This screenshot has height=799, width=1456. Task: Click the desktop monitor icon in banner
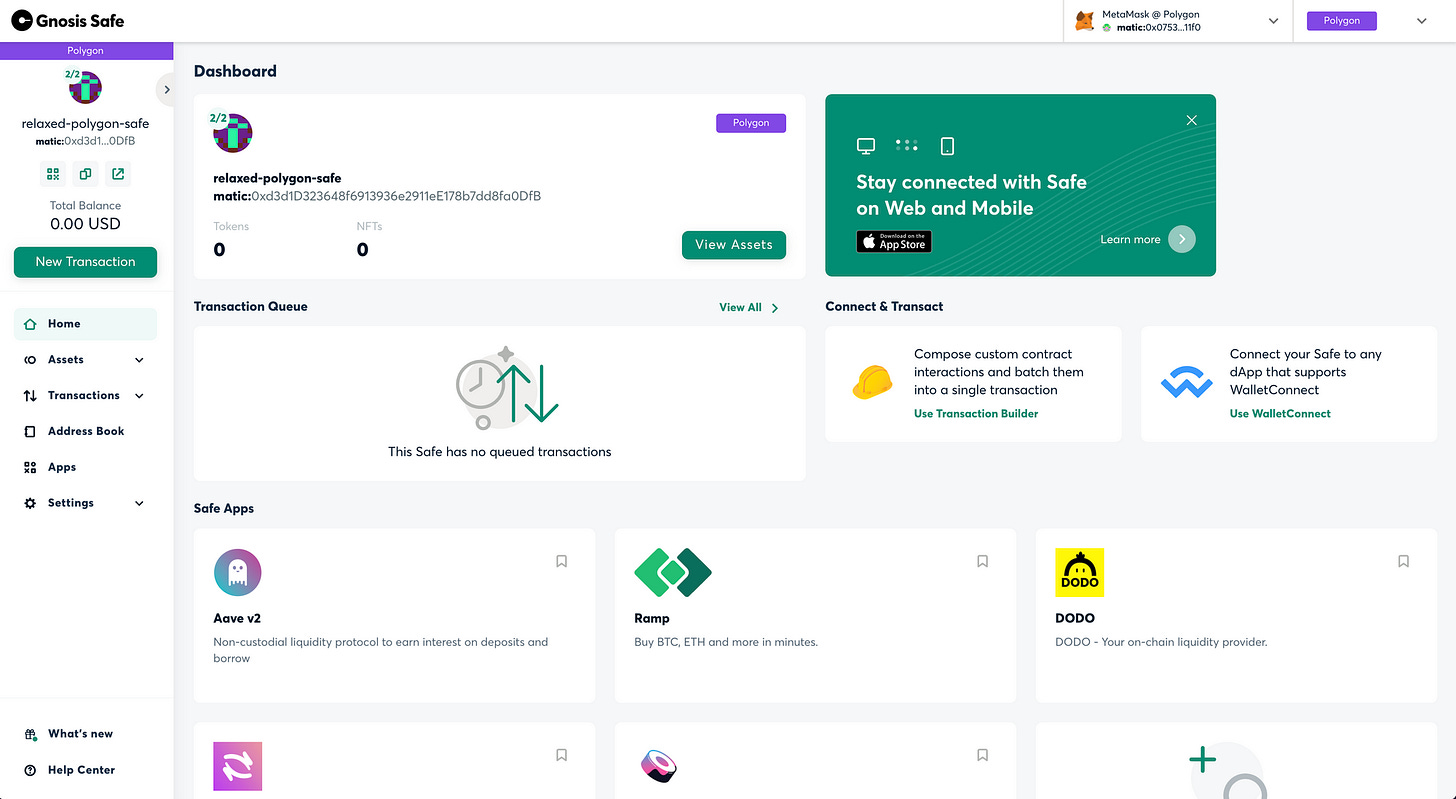click(866, 146)
